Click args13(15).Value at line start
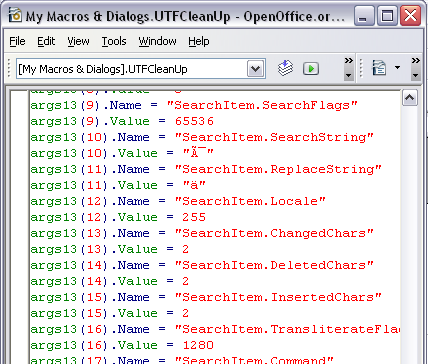Image resolution: width=428 pixels, height=364 pixels. [x=94, y=313]
